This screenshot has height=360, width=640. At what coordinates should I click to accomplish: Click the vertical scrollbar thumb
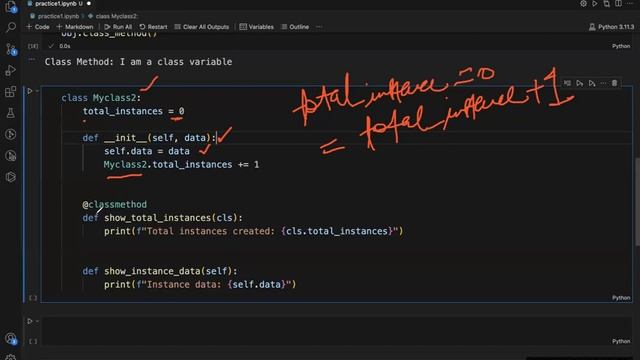(637, 201)
